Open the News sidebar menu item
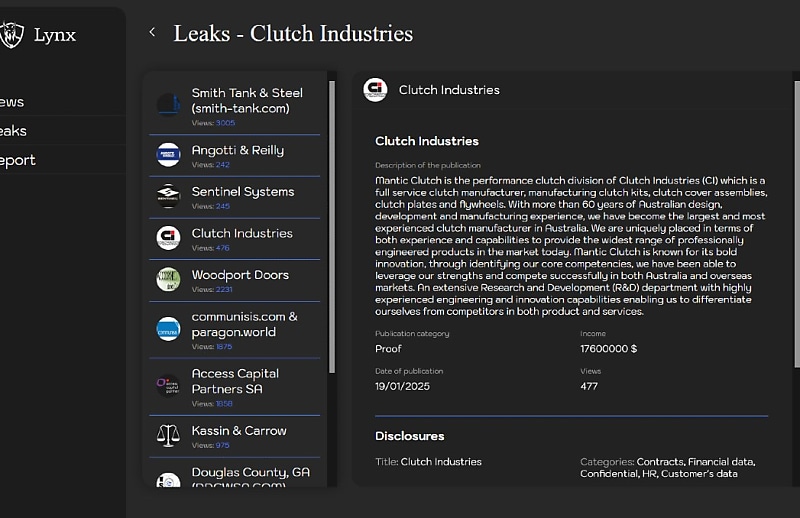This screenshot has width=800, height=518. [62, 102]
